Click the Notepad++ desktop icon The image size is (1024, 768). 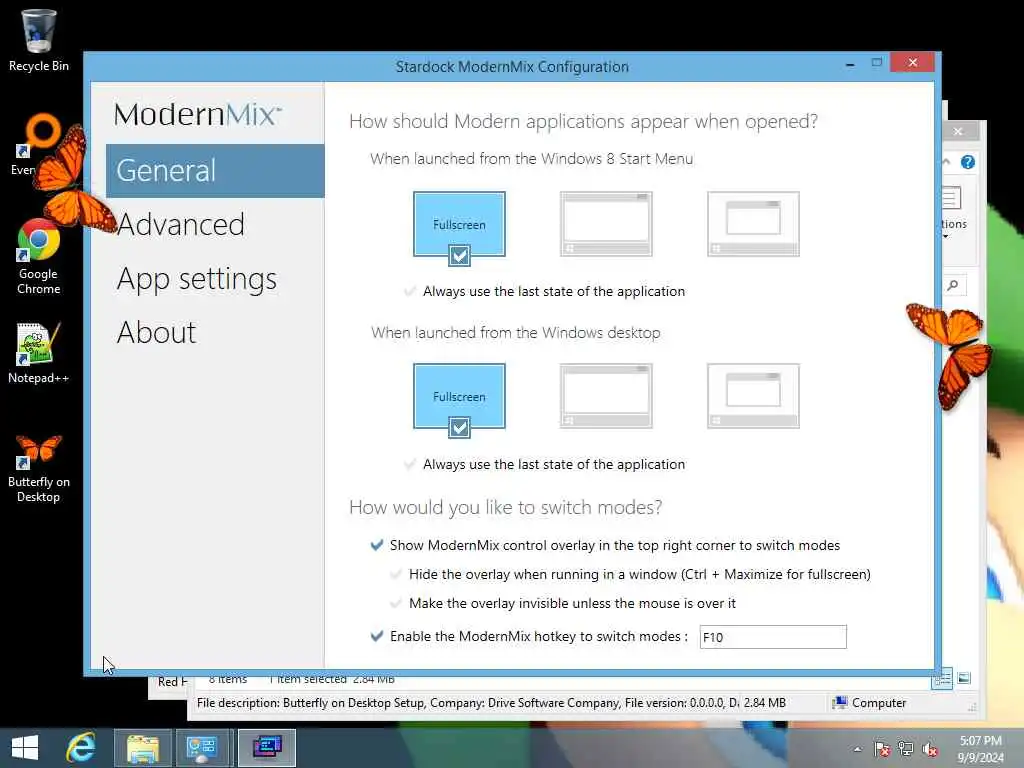[38, 353]
